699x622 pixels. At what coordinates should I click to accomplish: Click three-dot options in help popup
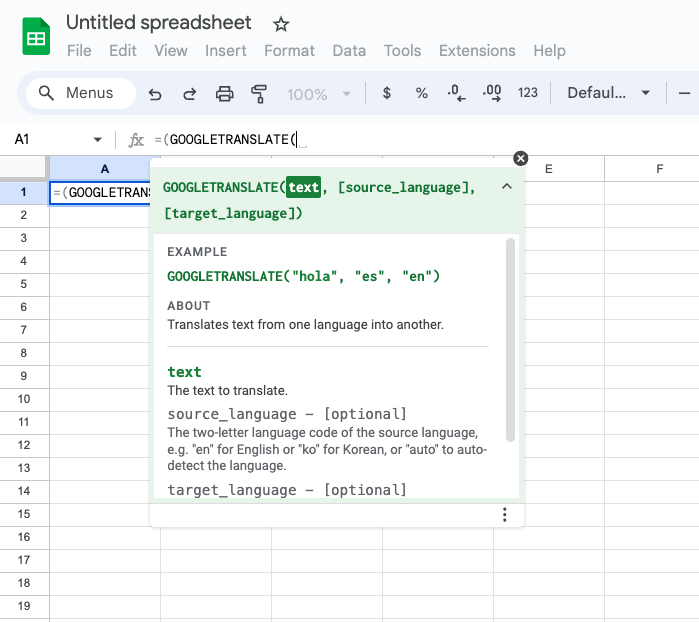[505, 515]
